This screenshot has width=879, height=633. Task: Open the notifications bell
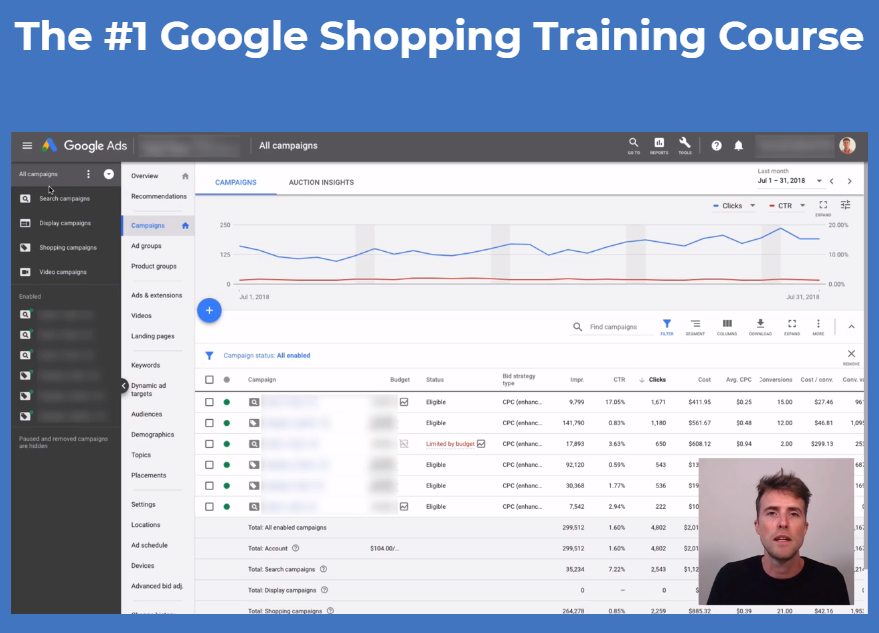point(739,146)
